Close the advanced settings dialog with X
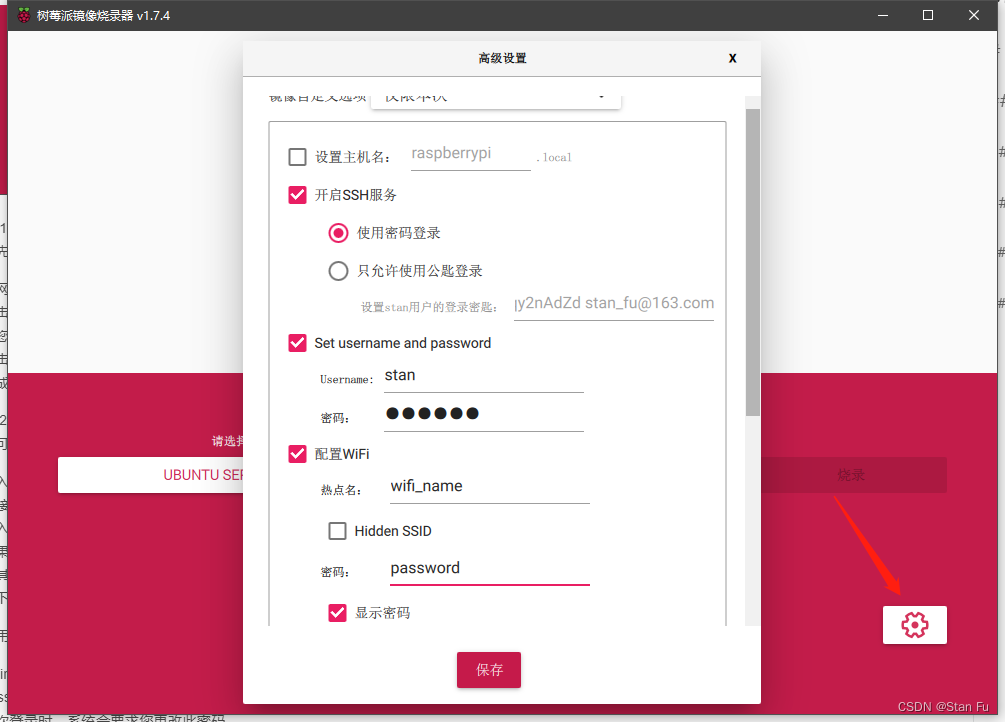The width and height of the screenshot is (1005, 722). 732,58
